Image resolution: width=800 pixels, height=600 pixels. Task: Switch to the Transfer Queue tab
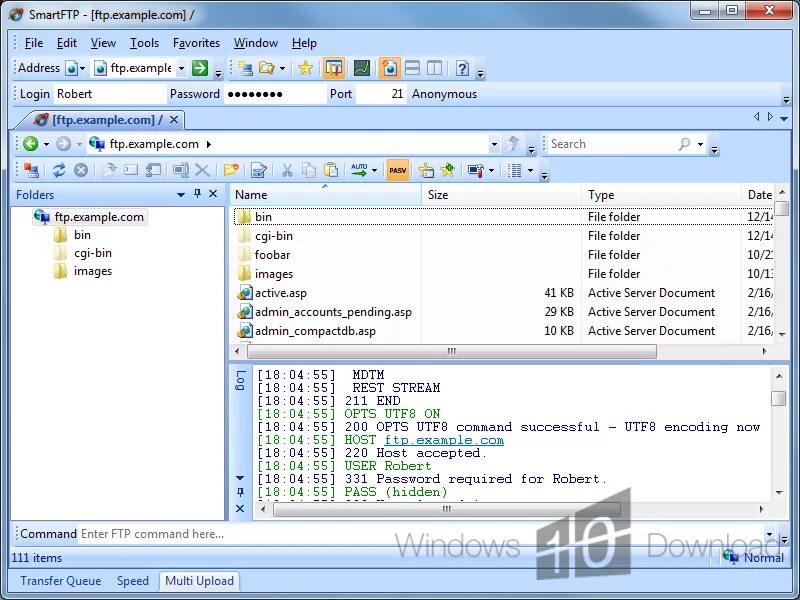[x=61, y=581]
